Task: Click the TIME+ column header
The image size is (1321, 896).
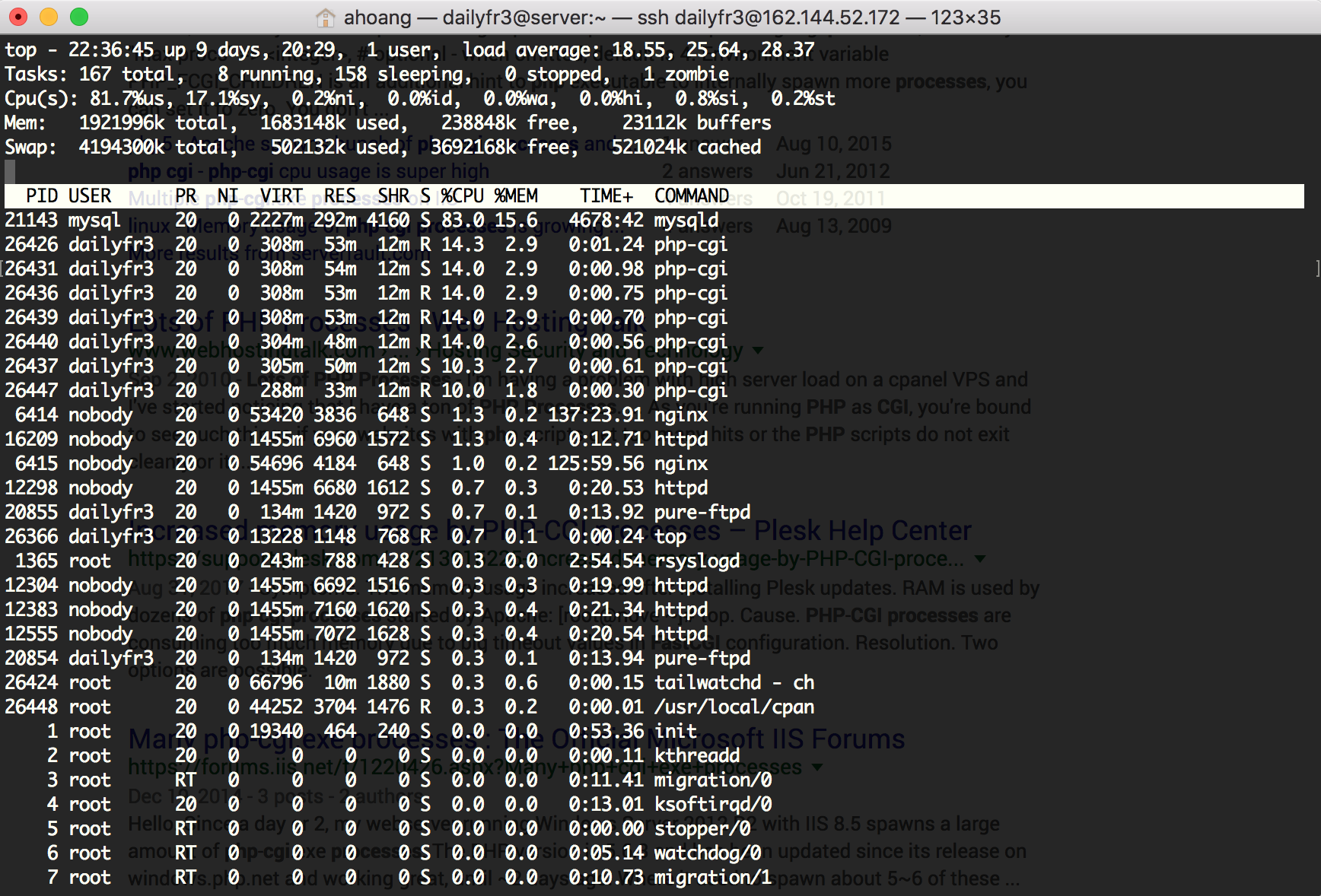Action: pos(606,195)
